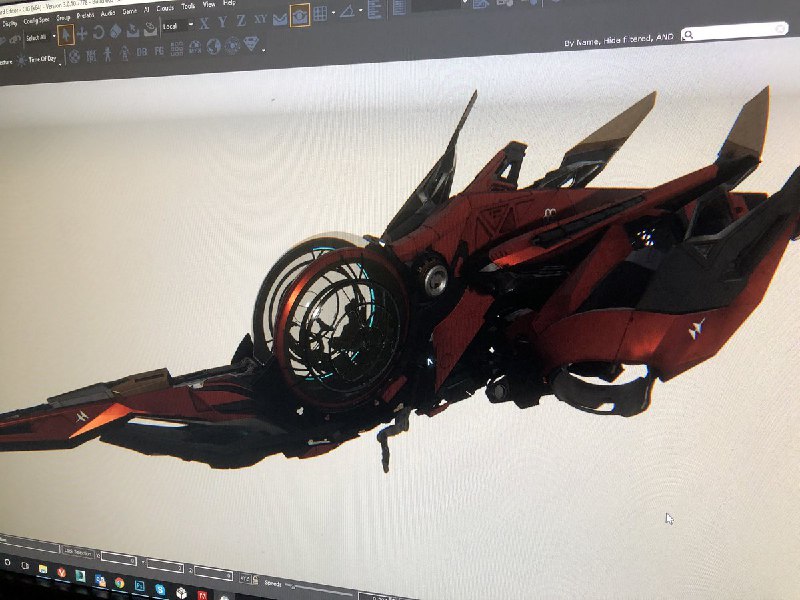Click the MTX icon in toolbar
Image resolution: width=800 pixels, height=600 pixels.
pos(194,48)
